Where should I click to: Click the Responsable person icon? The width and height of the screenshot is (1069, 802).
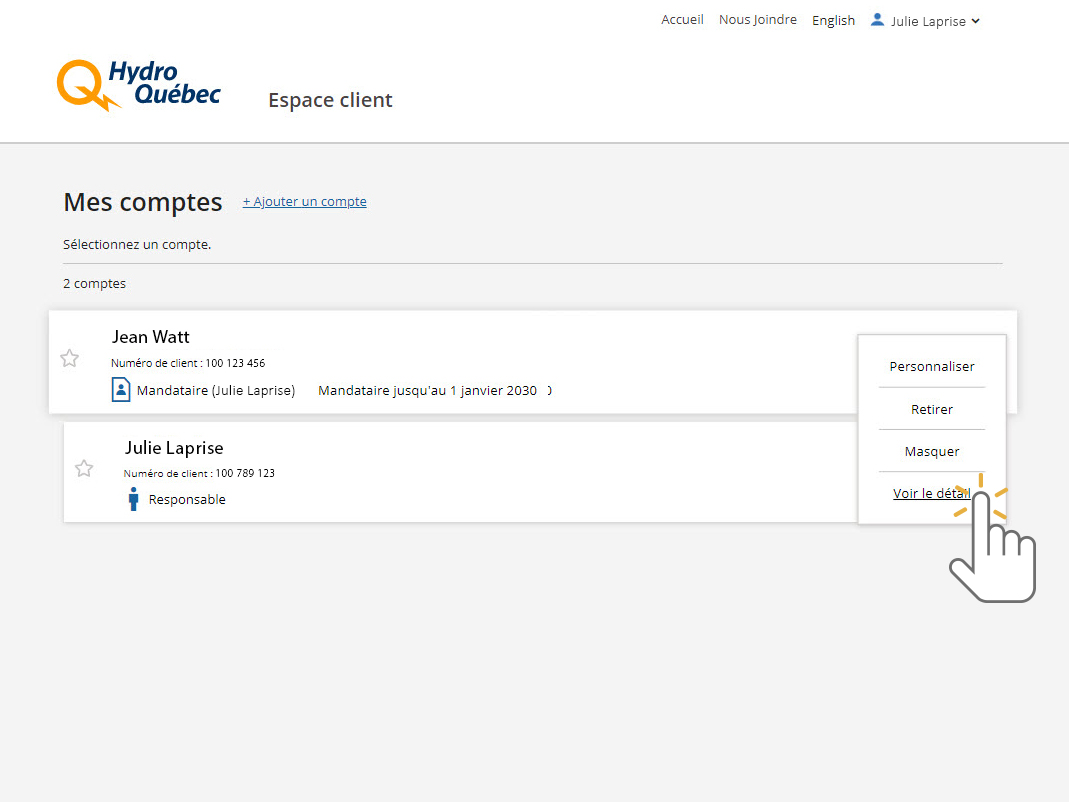point(133,499)
